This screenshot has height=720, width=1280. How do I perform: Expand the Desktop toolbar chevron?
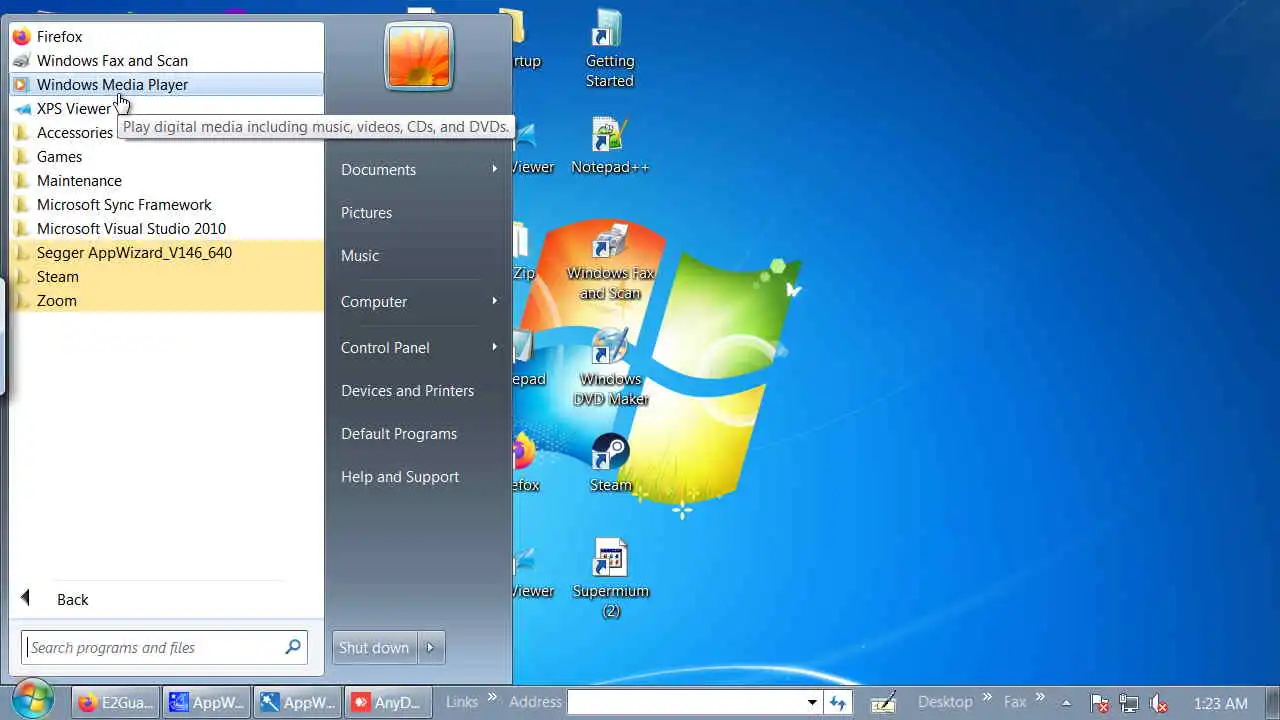point(987,697)
